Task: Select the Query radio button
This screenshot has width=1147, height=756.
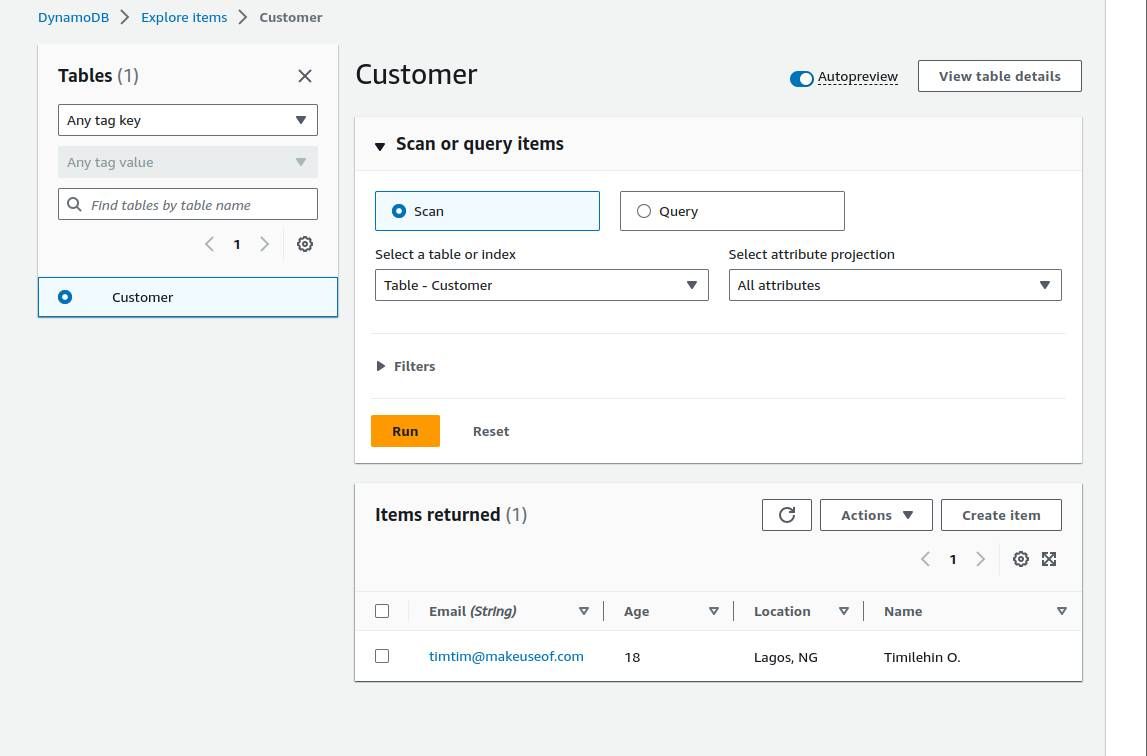Action: 644,211
